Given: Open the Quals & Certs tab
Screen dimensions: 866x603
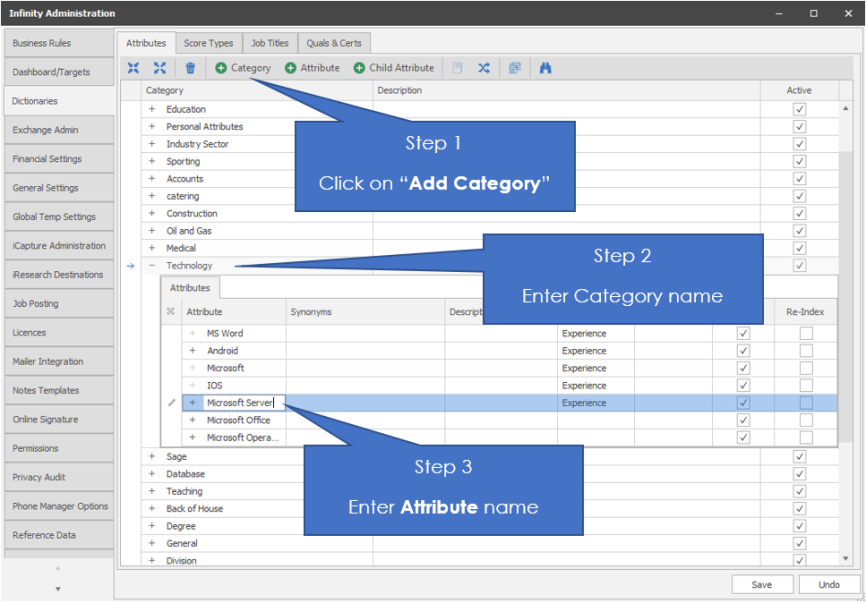Looking at the screenshot, I should (x=334, y=43).
